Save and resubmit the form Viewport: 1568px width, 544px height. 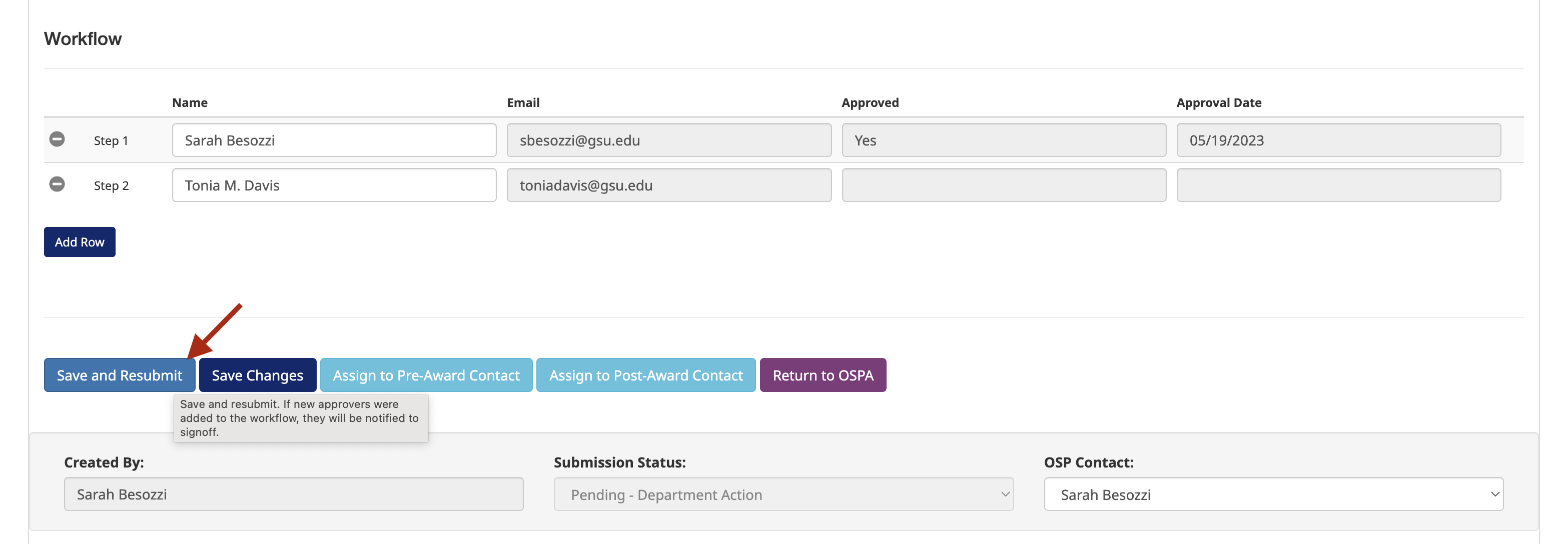click(x=119, y=375)
